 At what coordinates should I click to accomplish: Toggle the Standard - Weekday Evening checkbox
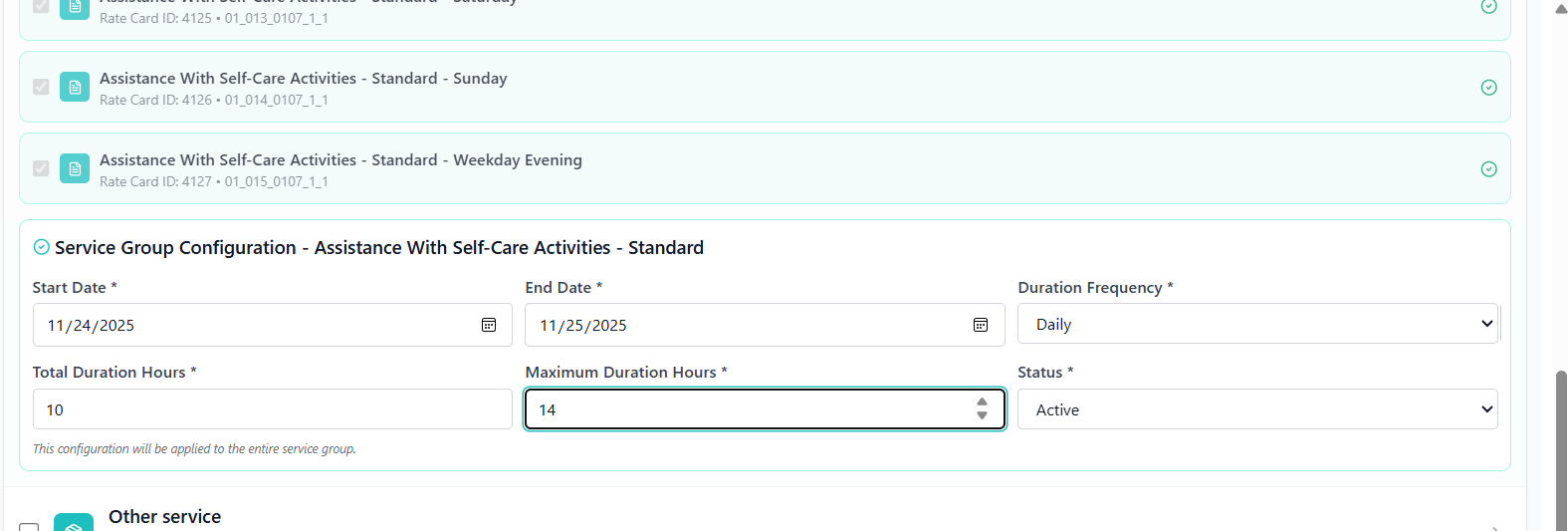pyautogui.click(x=41, y=168)
